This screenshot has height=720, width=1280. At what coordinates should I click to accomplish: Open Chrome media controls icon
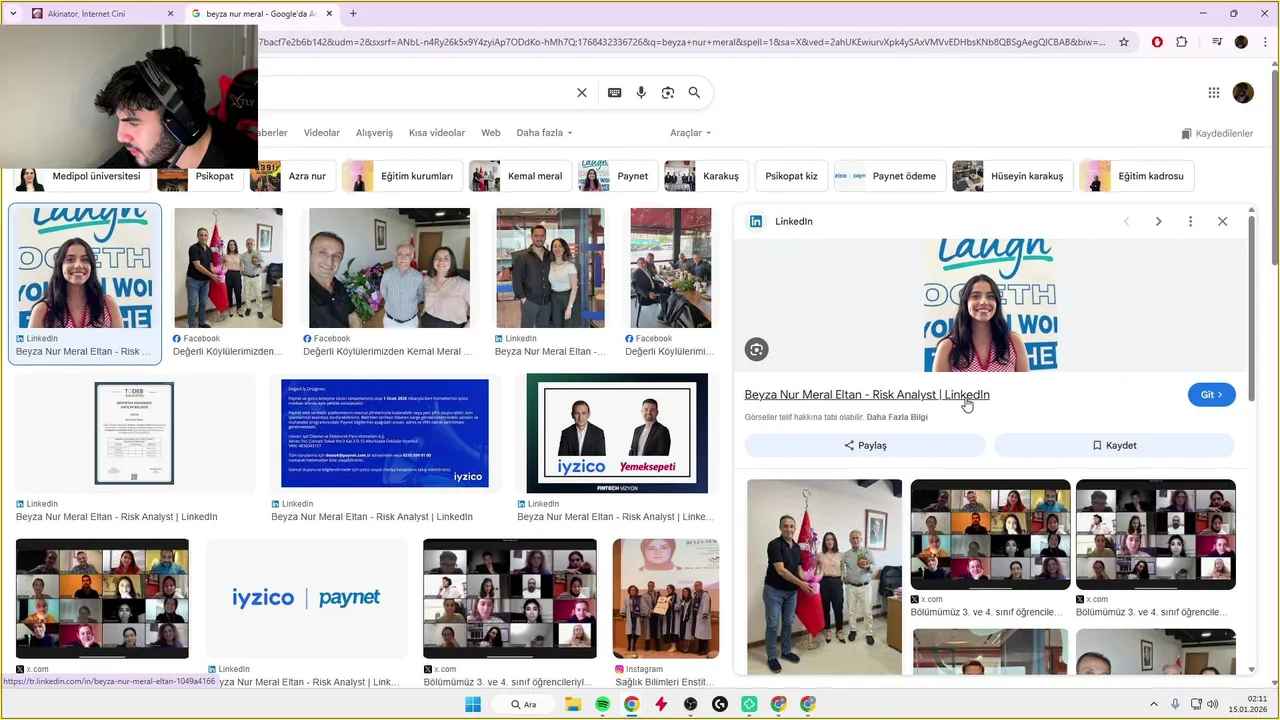coord(1217,42)
